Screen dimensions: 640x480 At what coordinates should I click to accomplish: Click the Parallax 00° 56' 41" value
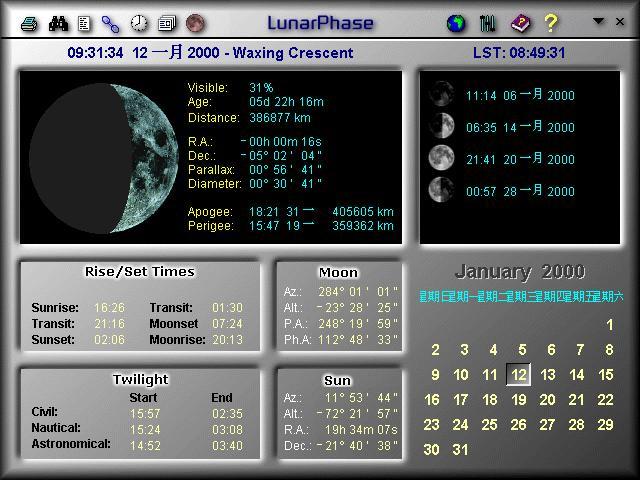[285, 169]
